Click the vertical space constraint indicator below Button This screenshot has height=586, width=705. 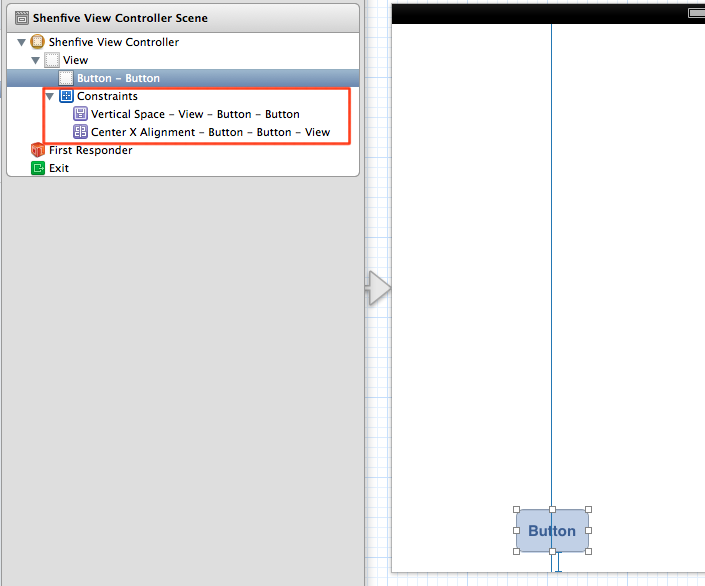pyautogui.click(x=558, y=562)
